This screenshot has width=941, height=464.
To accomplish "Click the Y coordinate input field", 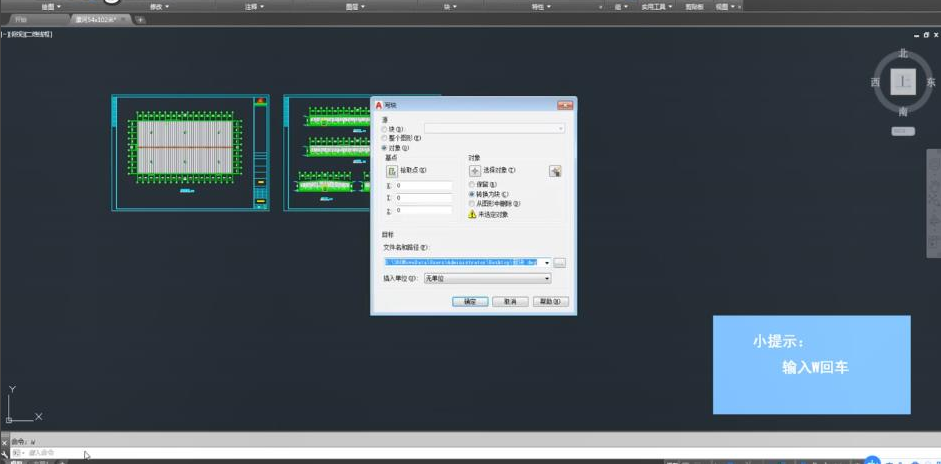I will tap(423, 198).
